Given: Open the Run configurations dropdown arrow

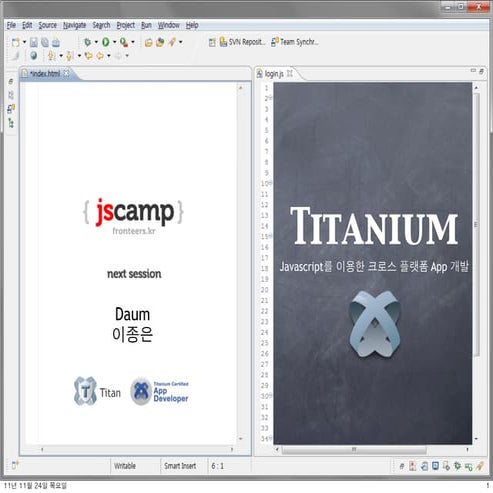Looking at the screenshot, I should tap(114, 42).
